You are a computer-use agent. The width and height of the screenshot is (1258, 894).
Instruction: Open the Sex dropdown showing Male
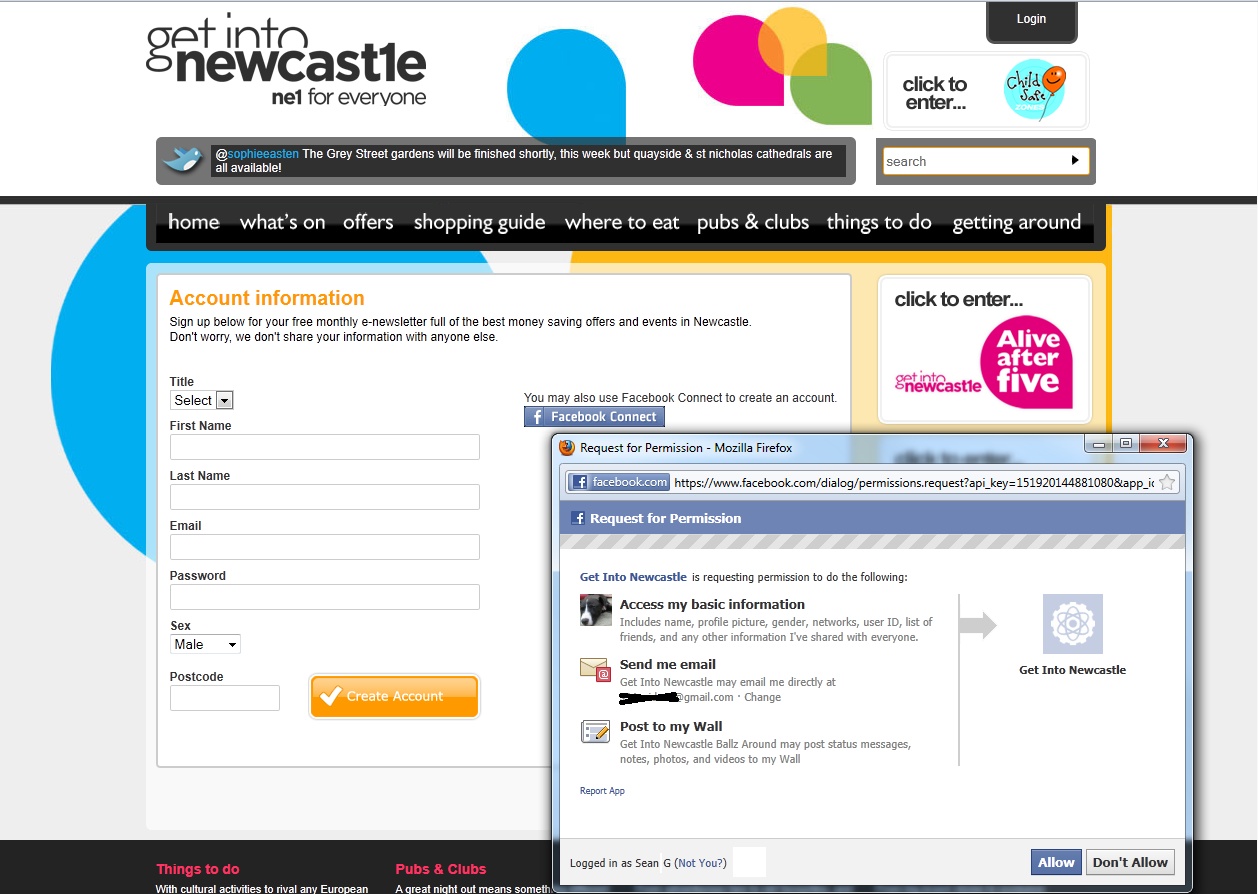[x=205, y=644]
